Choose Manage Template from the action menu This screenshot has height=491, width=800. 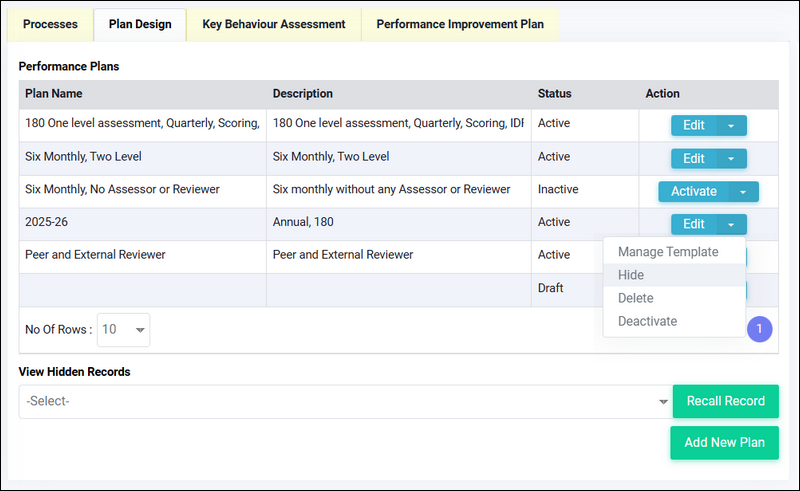(x=668, y=252)
